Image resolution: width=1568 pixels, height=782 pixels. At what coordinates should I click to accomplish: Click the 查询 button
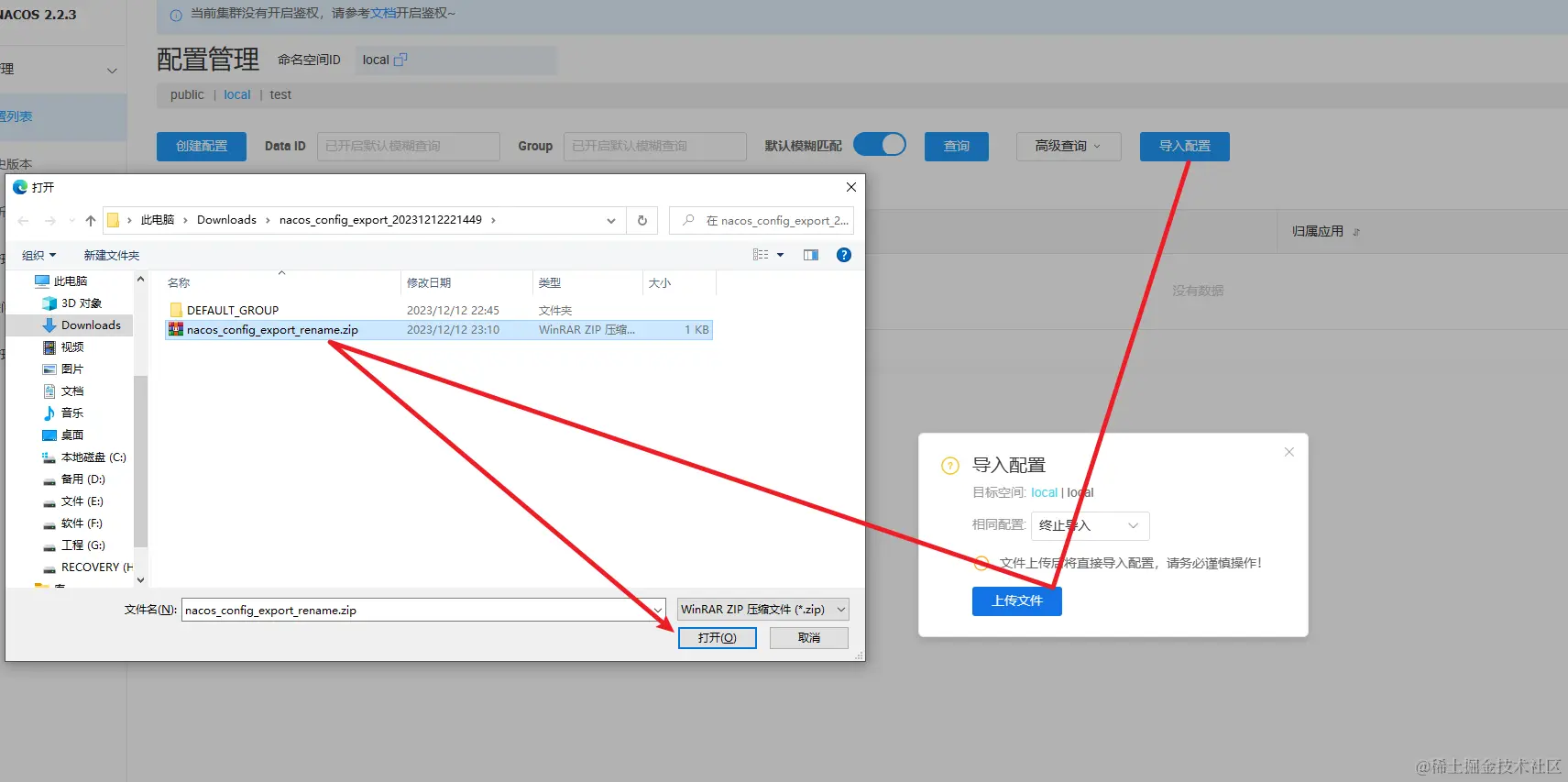[x=957, y=147]
